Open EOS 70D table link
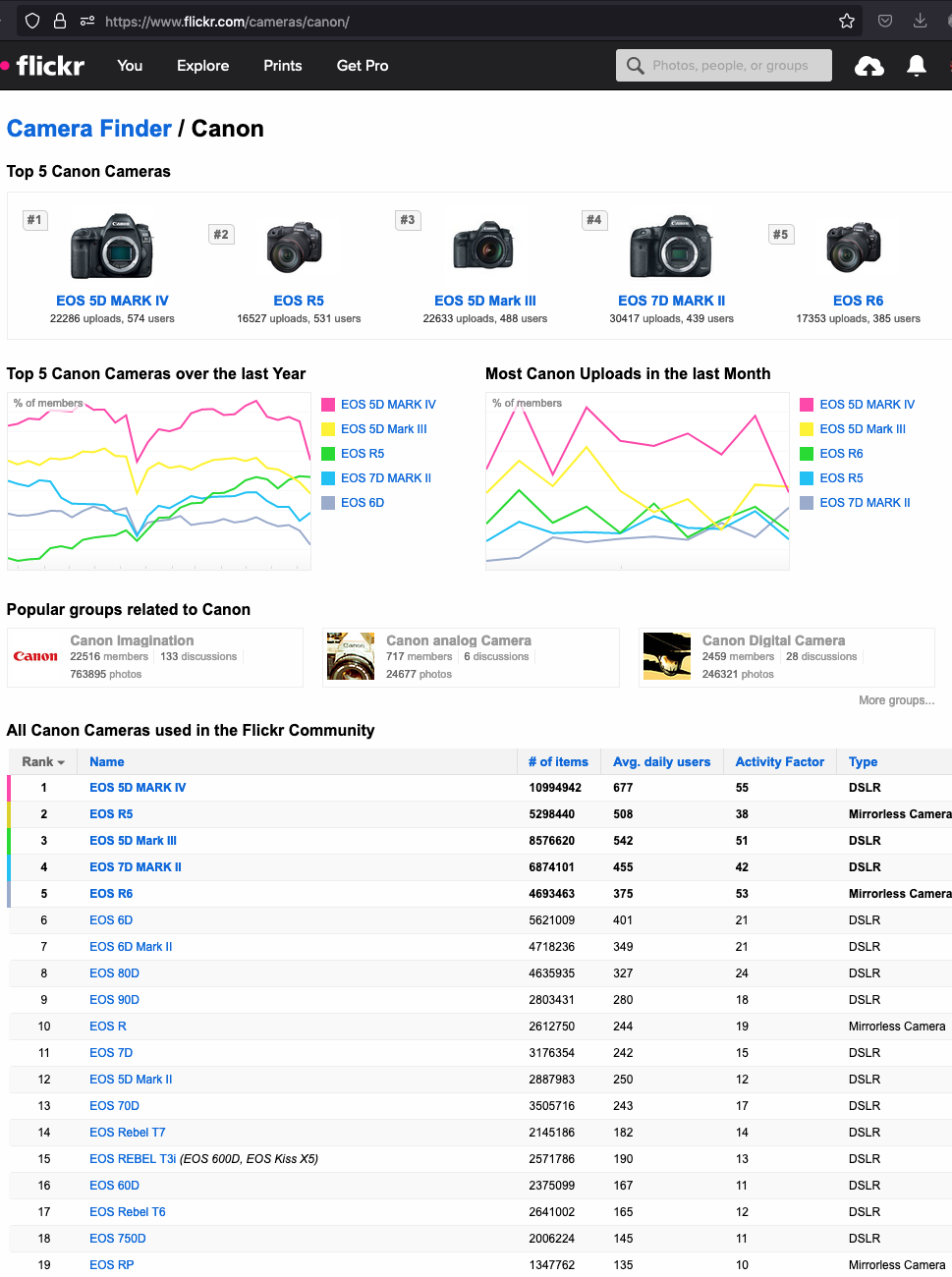952x1277 pixels. 114,1106
